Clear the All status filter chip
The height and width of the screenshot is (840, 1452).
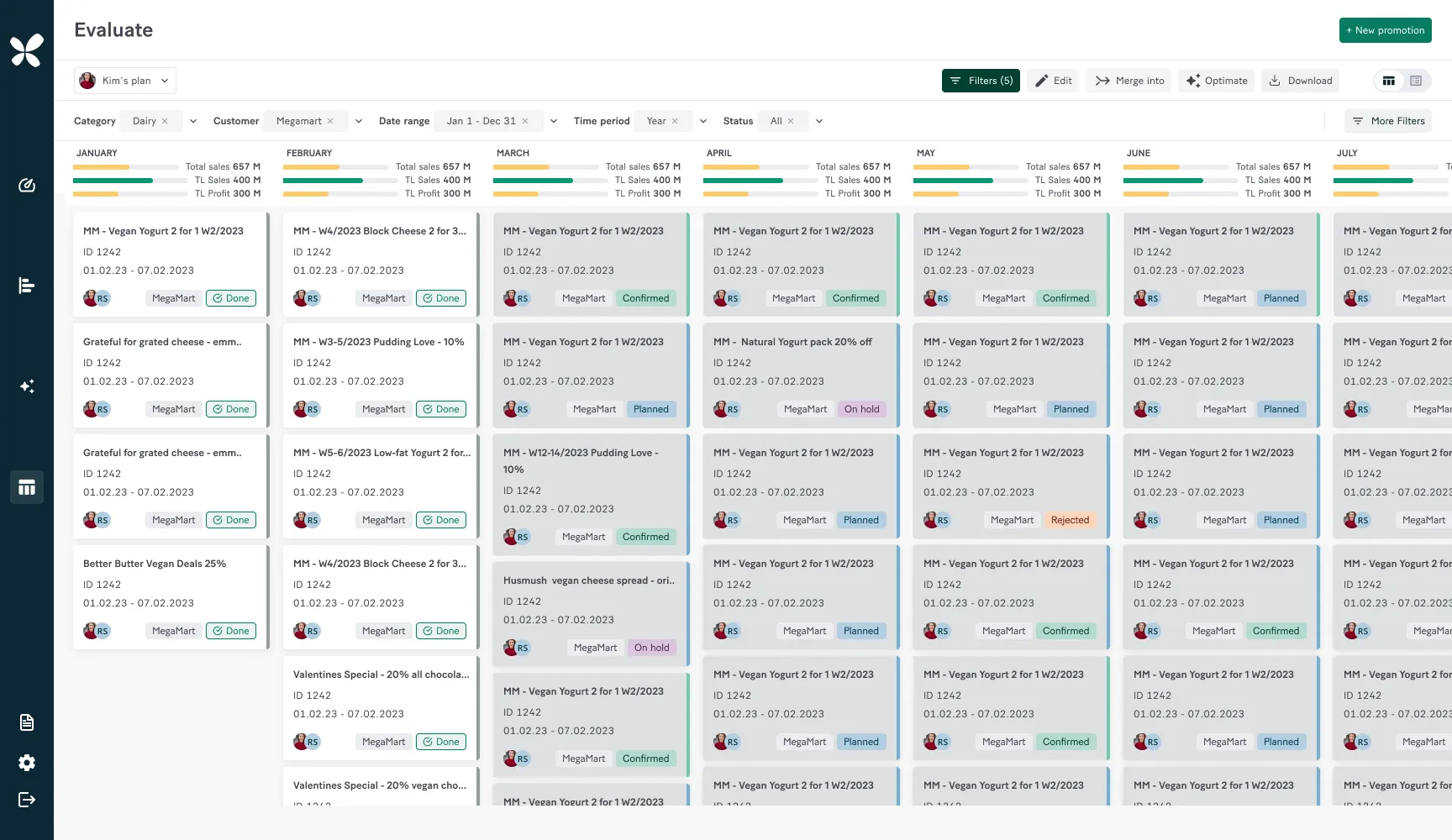791,121
